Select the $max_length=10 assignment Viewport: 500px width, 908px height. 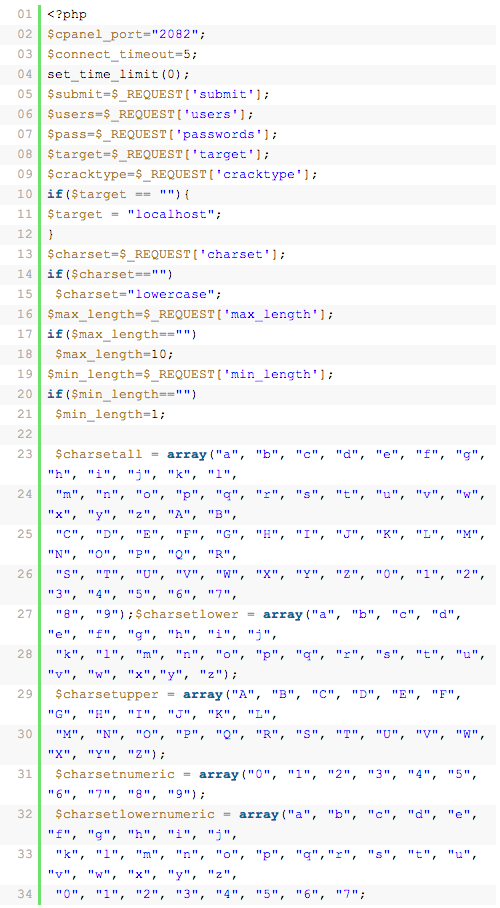click(x=115, y=354)
